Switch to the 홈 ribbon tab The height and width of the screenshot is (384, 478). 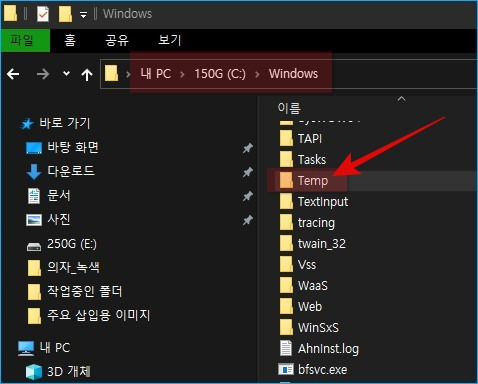click(x=70, y=40)
